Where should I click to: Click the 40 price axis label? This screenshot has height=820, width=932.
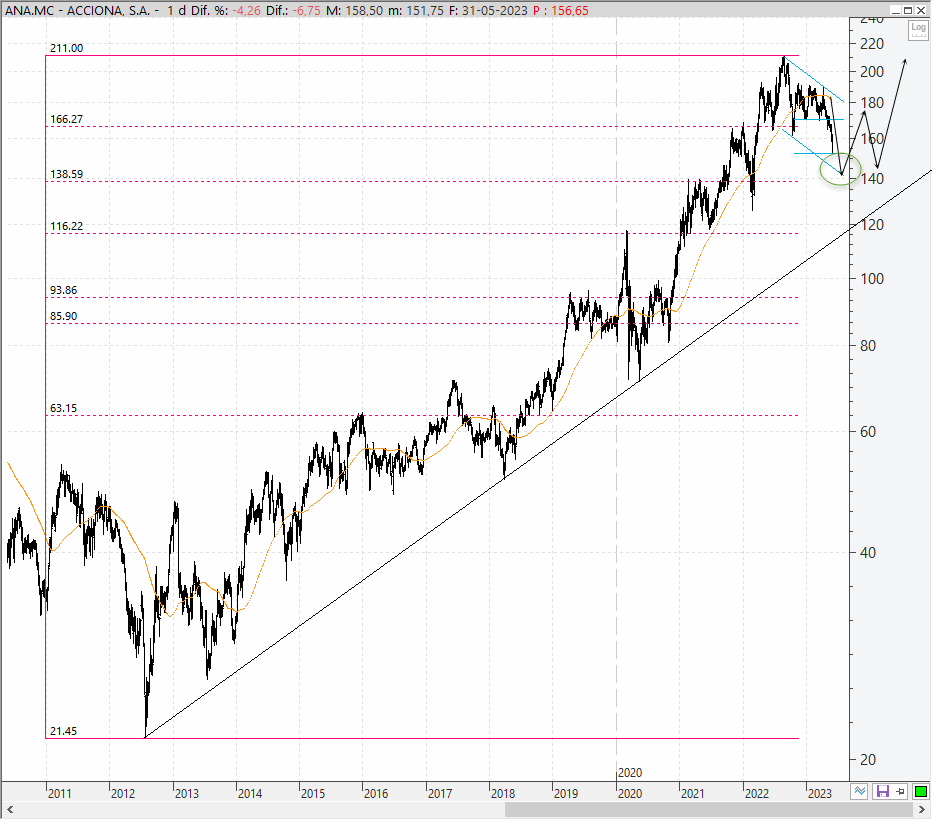[x=868, y=553]
